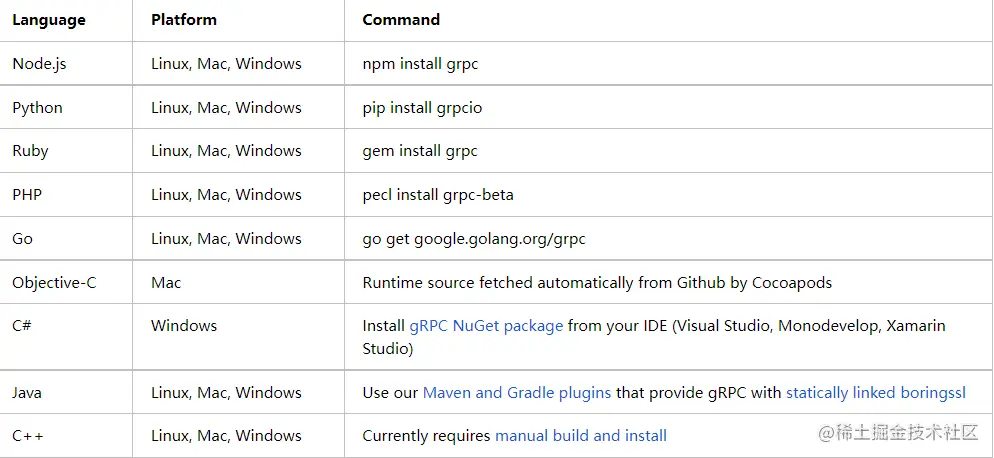Follow the Maven and Gradle plugins link
The width and height of the screenshot is (994, 458).
(x=517, y=393)
